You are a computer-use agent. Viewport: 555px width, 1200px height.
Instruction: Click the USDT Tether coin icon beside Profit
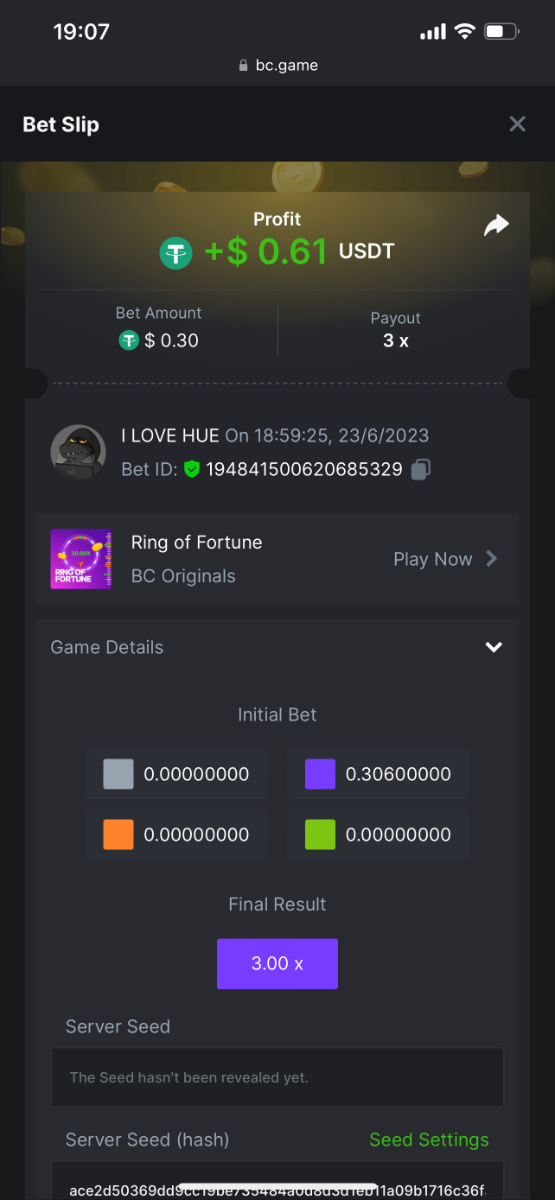176,253
